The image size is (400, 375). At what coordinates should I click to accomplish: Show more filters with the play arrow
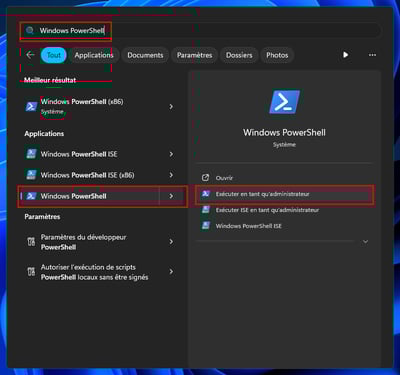pyautogui.click(x=346, y=55)
